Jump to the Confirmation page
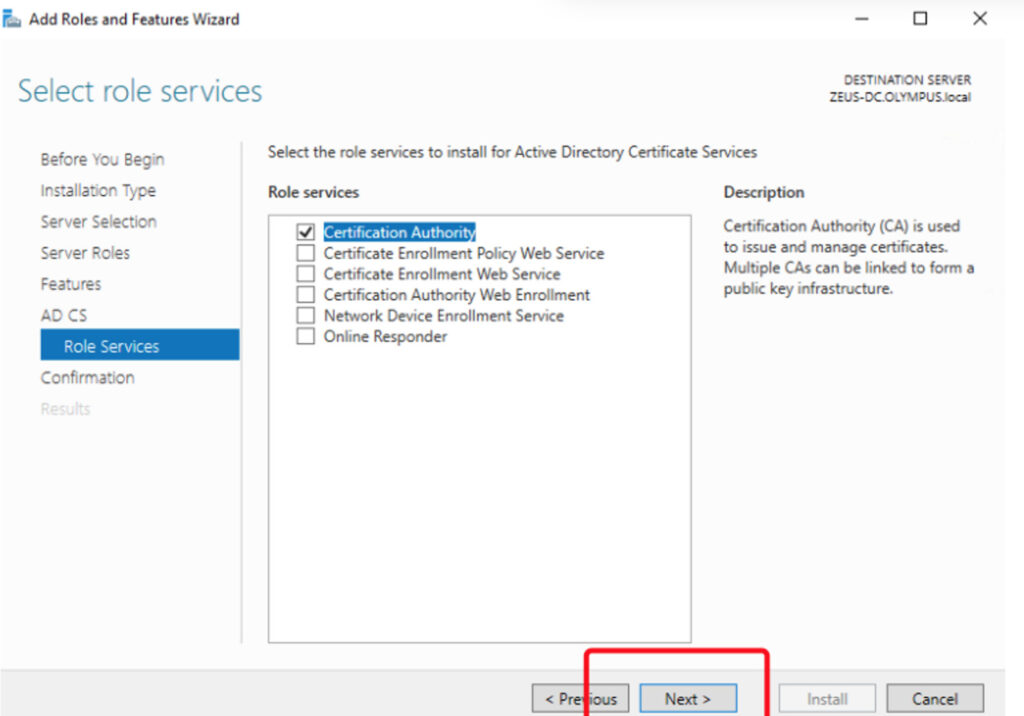The image size is (1024, 716). click(x=87, y=377)
